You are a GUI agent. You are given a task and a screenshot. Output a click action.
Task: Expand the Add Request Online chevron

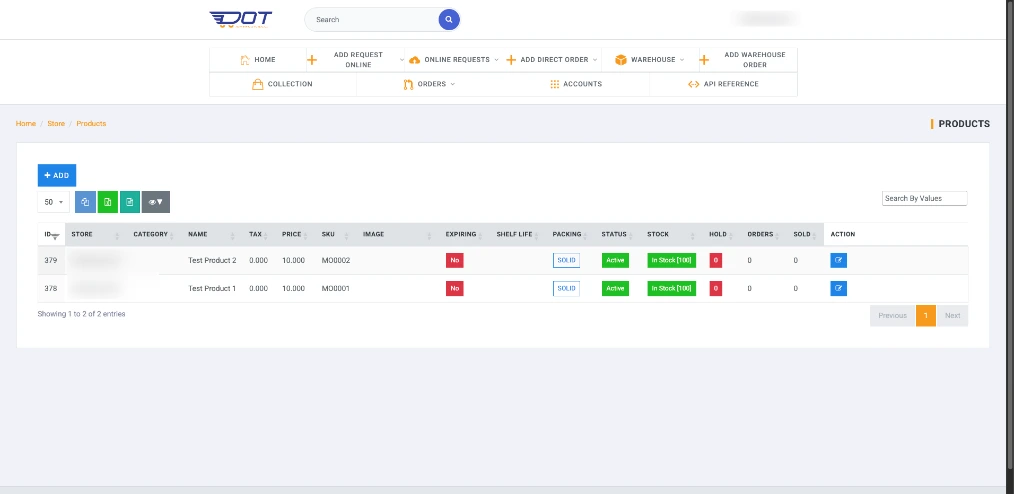402,59
